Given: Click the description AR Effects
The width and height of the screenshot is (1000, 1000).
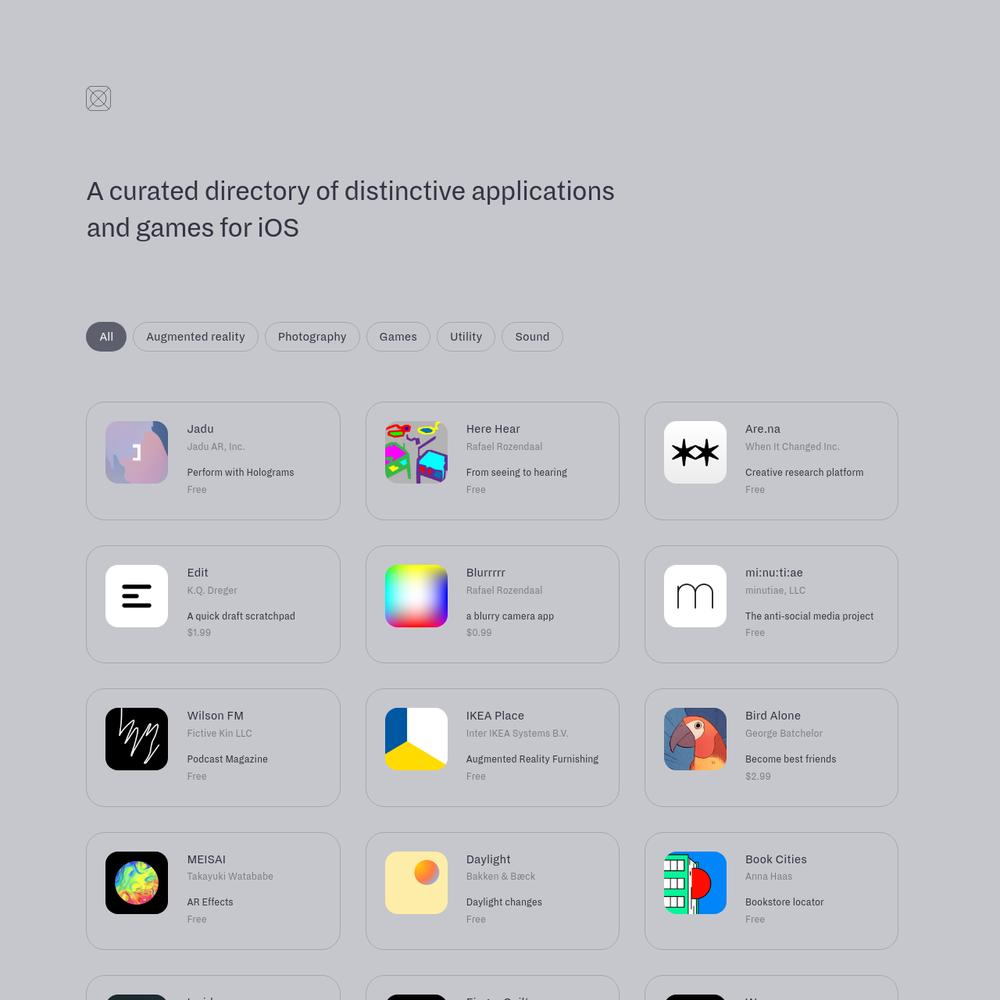Looking at the screenshot, I should coord(210,902).
